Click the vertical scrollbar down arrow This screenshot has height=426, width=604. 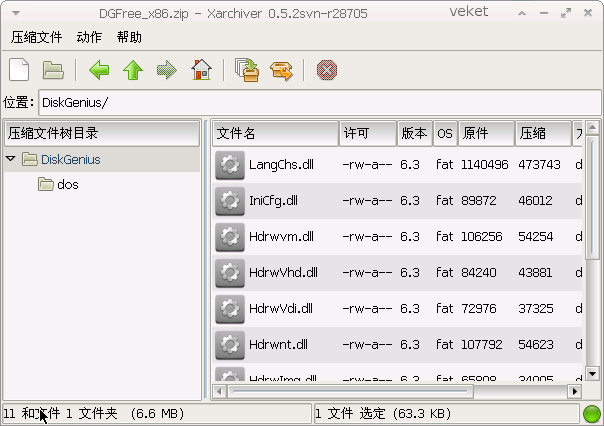(x=592, y=373)
